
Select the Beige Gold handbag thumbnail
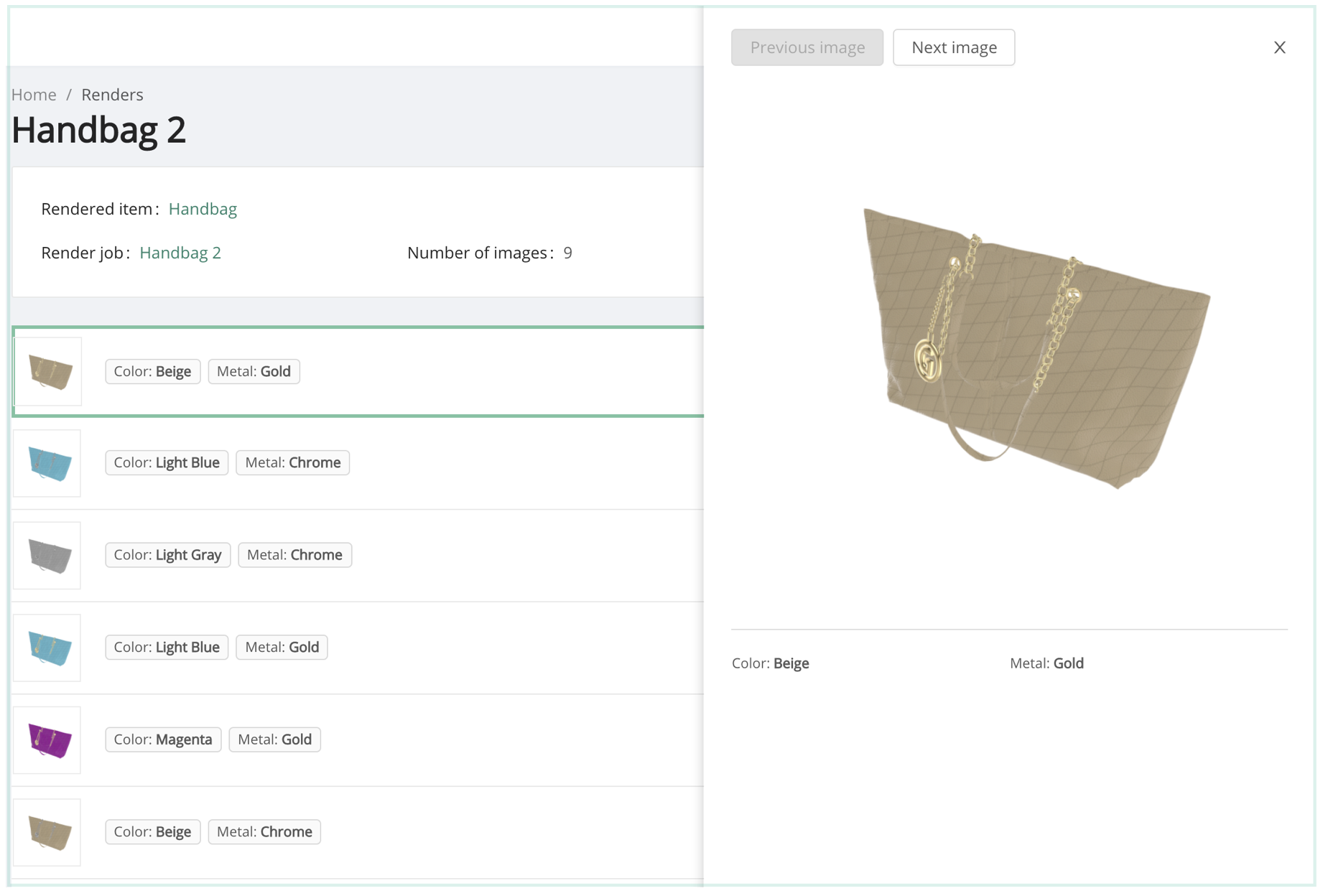tap(49, 371)
